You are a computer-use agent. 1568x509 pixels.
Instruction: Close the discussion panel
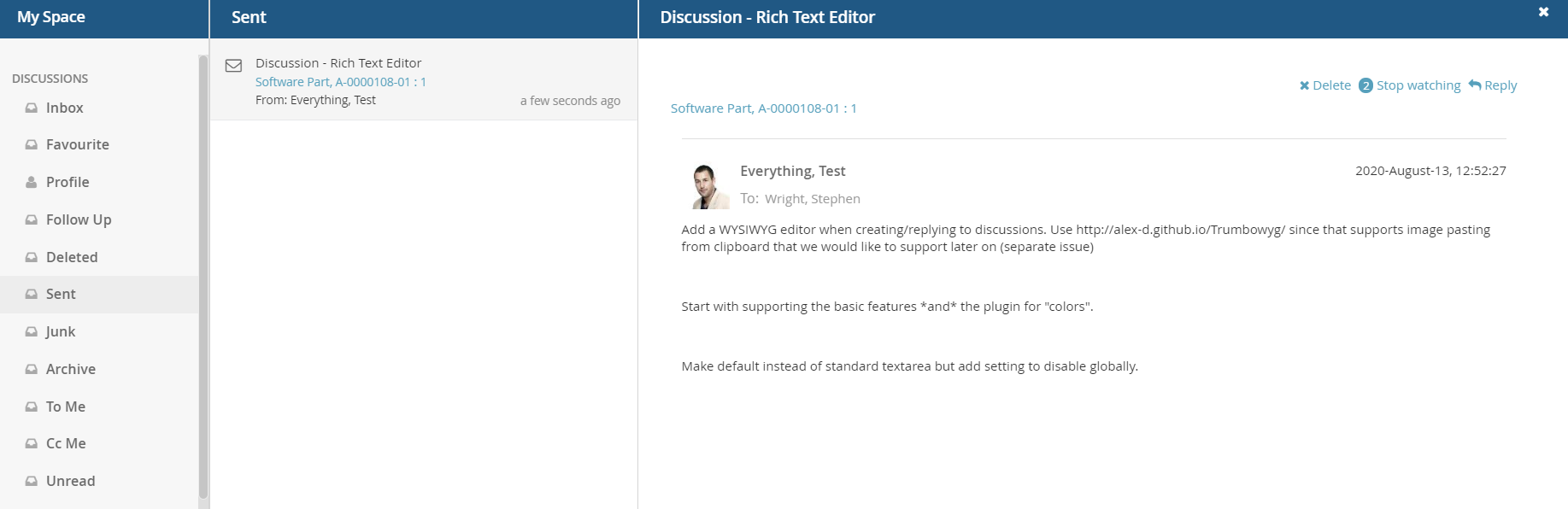tap(1543, 12)
